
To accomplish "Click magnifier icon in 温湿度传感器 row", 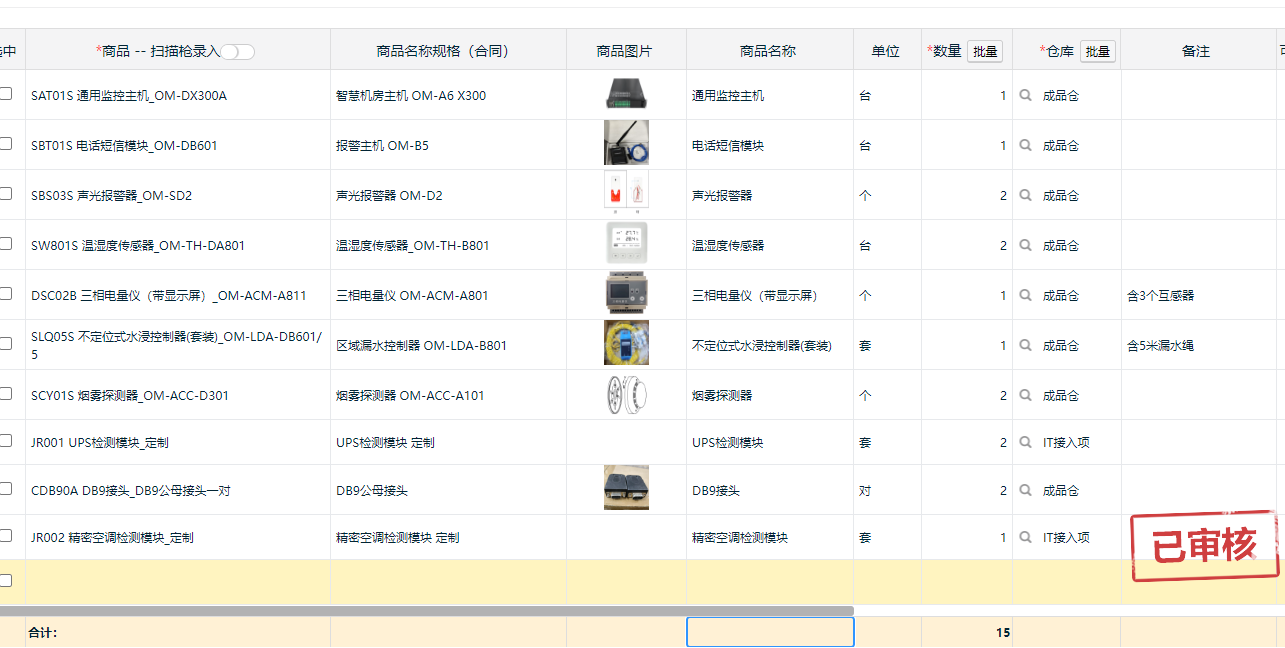I will pyautogui.click(x=1025, y=246).
